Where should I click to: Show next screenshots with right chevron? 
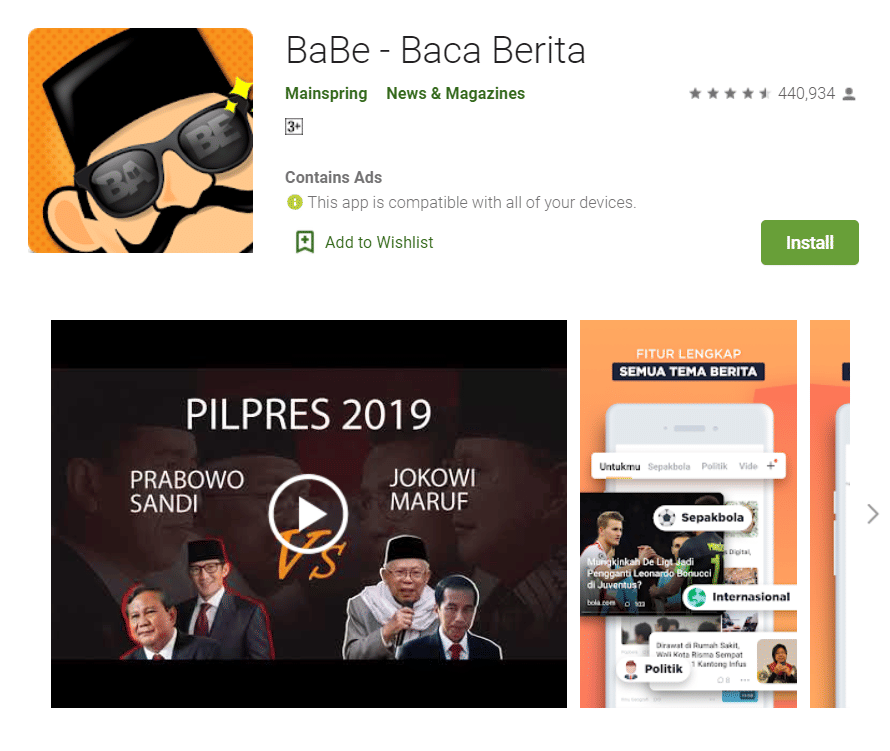(x=872, y=514)
